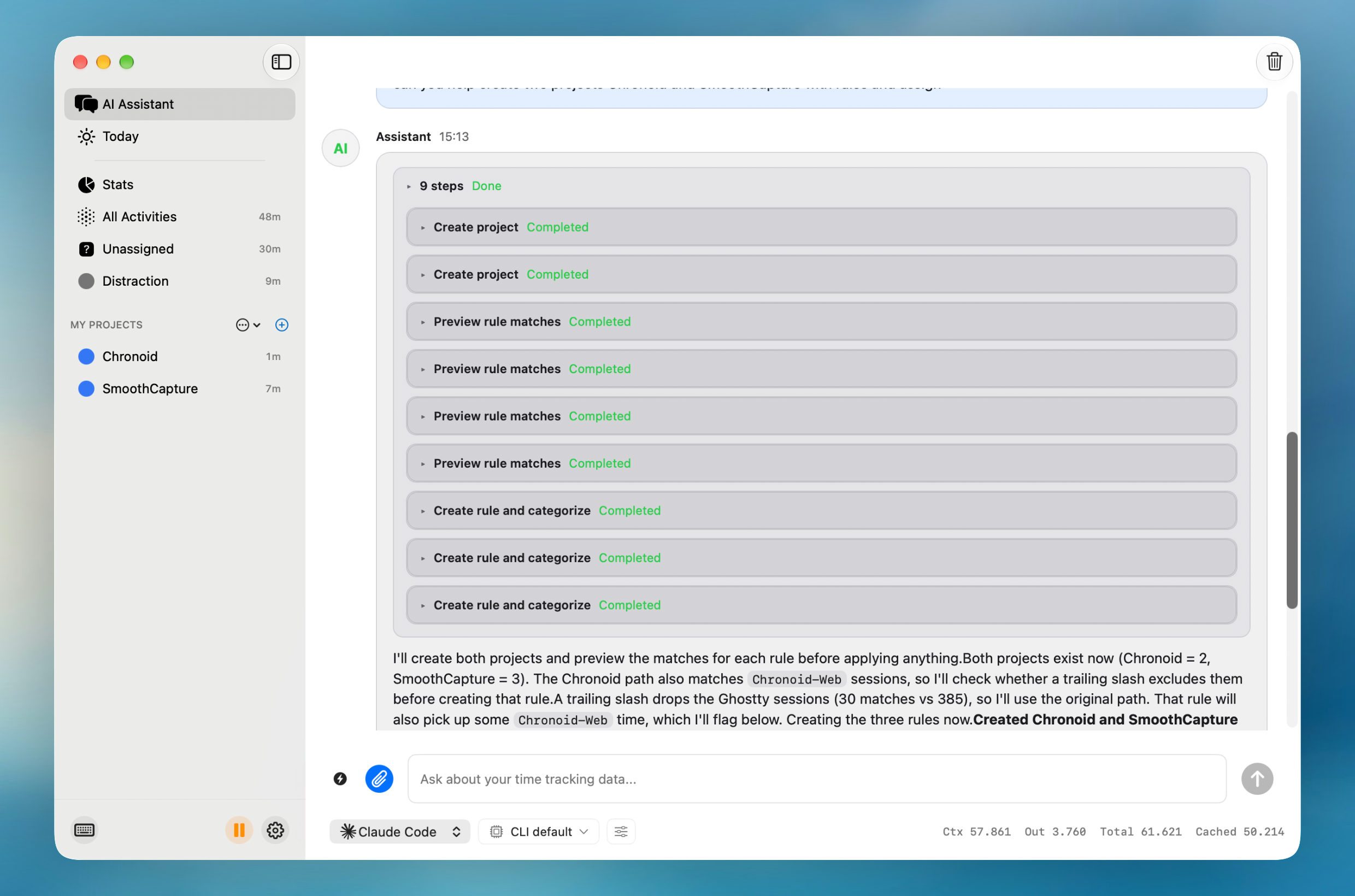Viewport: 1355px width, 896px height.
Task: Click the Ctx 57.861 status text
Action: point(977,832)
